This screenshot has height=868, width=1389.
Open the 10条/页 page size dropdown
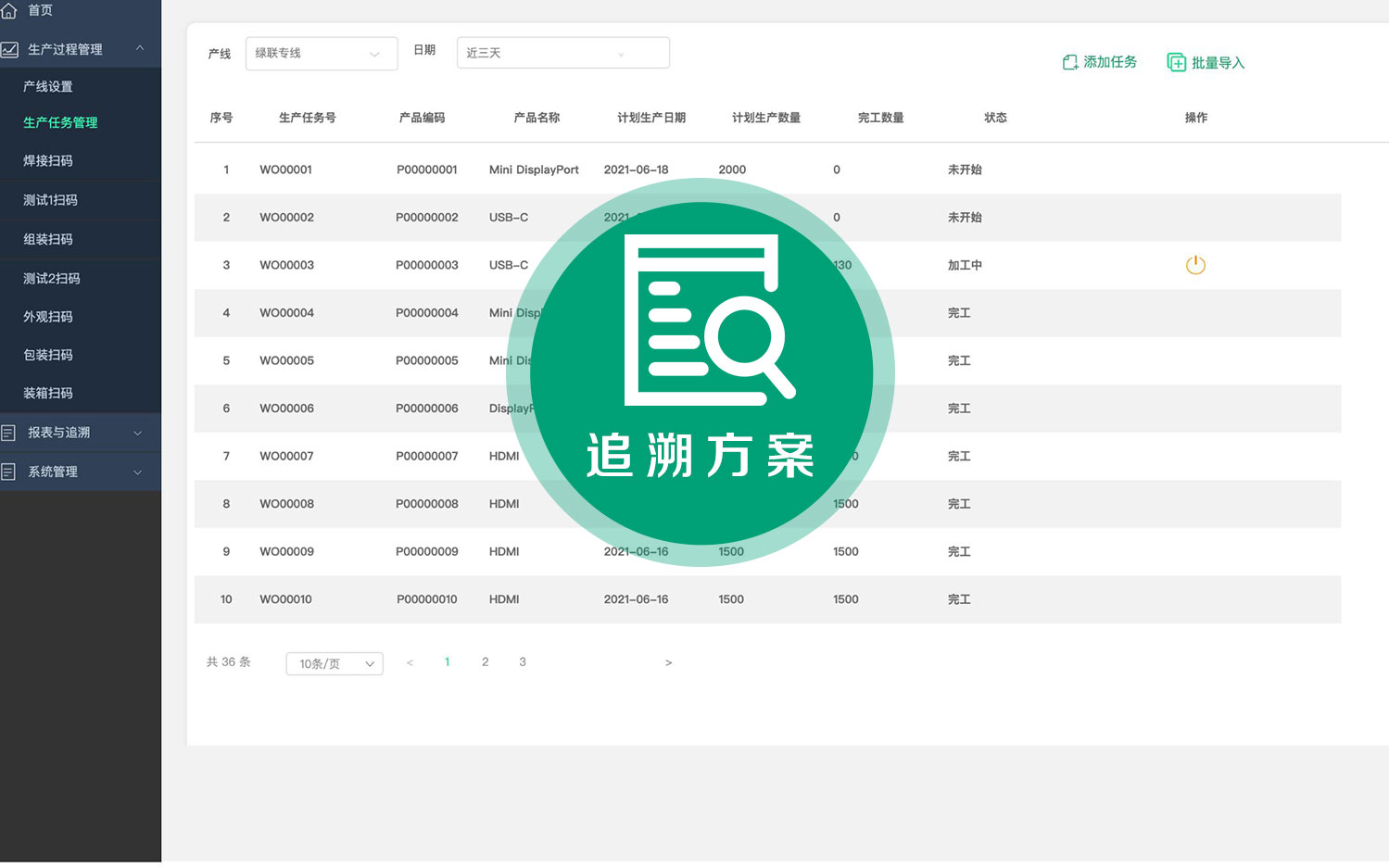(x=334, y=663)
